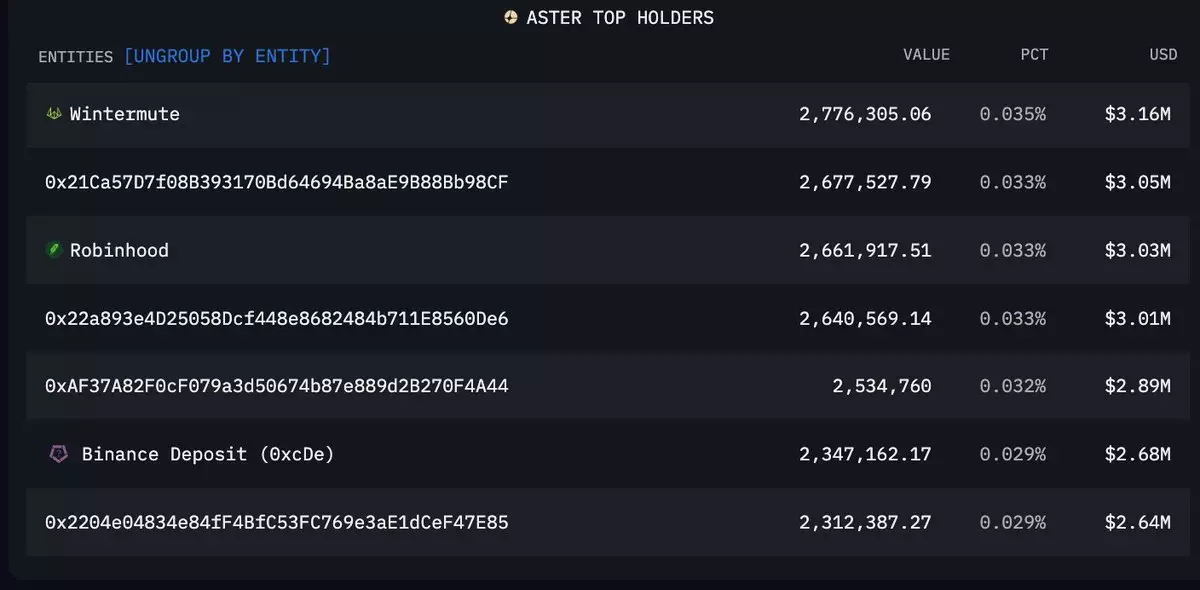This screenshot has height=590, width=1200.
Task: Open address 0x21Ca57D7f08B...98CF
Action: coord(277,182)
